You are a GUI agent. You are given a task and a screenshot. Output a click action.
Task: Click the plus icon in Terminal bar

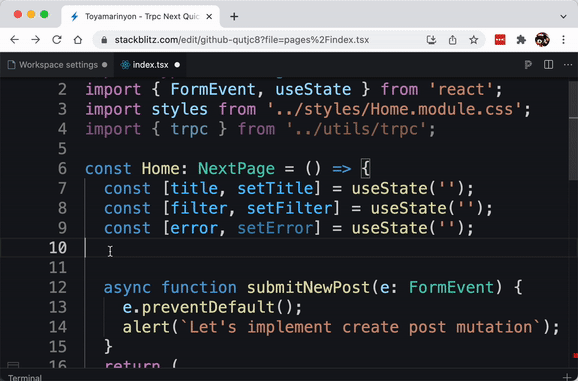(567, 377)
